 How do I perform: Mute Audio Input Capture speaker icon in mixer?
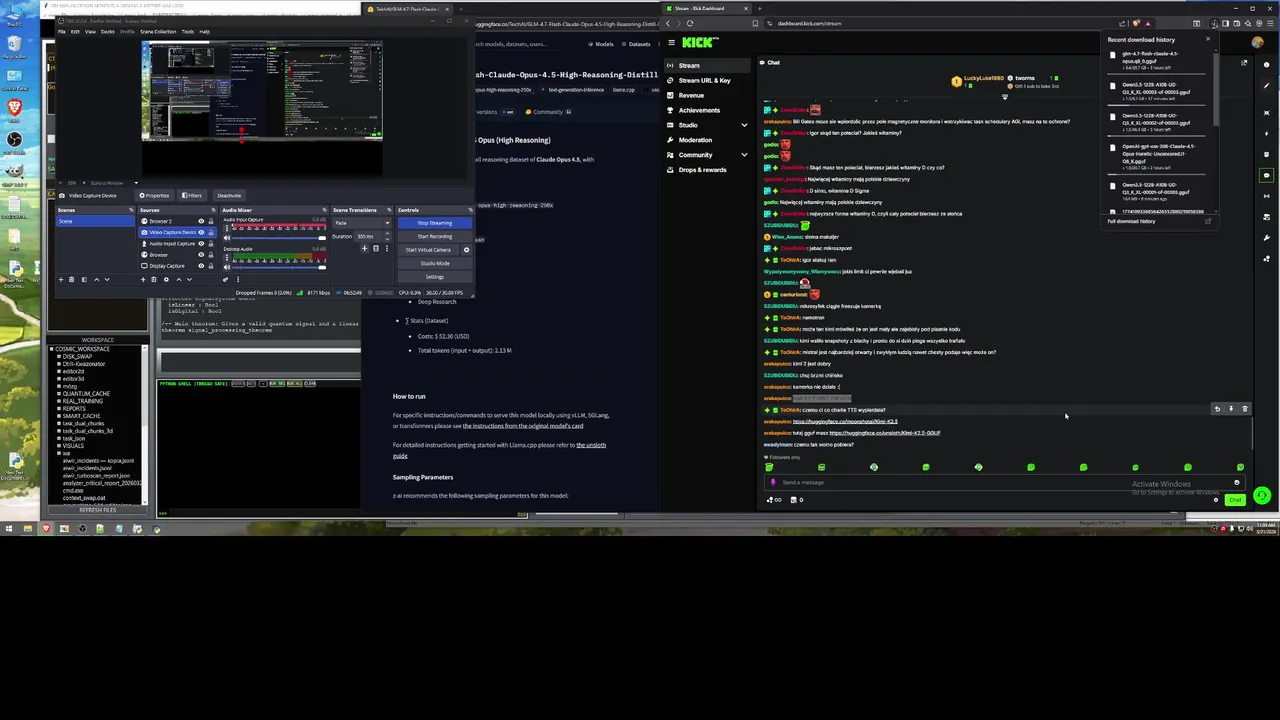coord(227,238)
